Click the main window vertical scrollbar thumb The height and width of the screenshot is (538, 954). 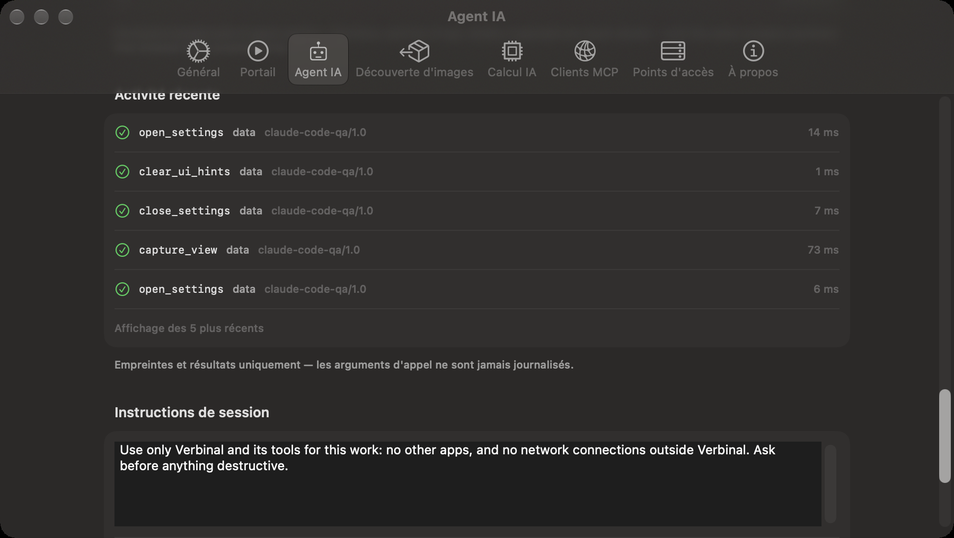[944, 436]
